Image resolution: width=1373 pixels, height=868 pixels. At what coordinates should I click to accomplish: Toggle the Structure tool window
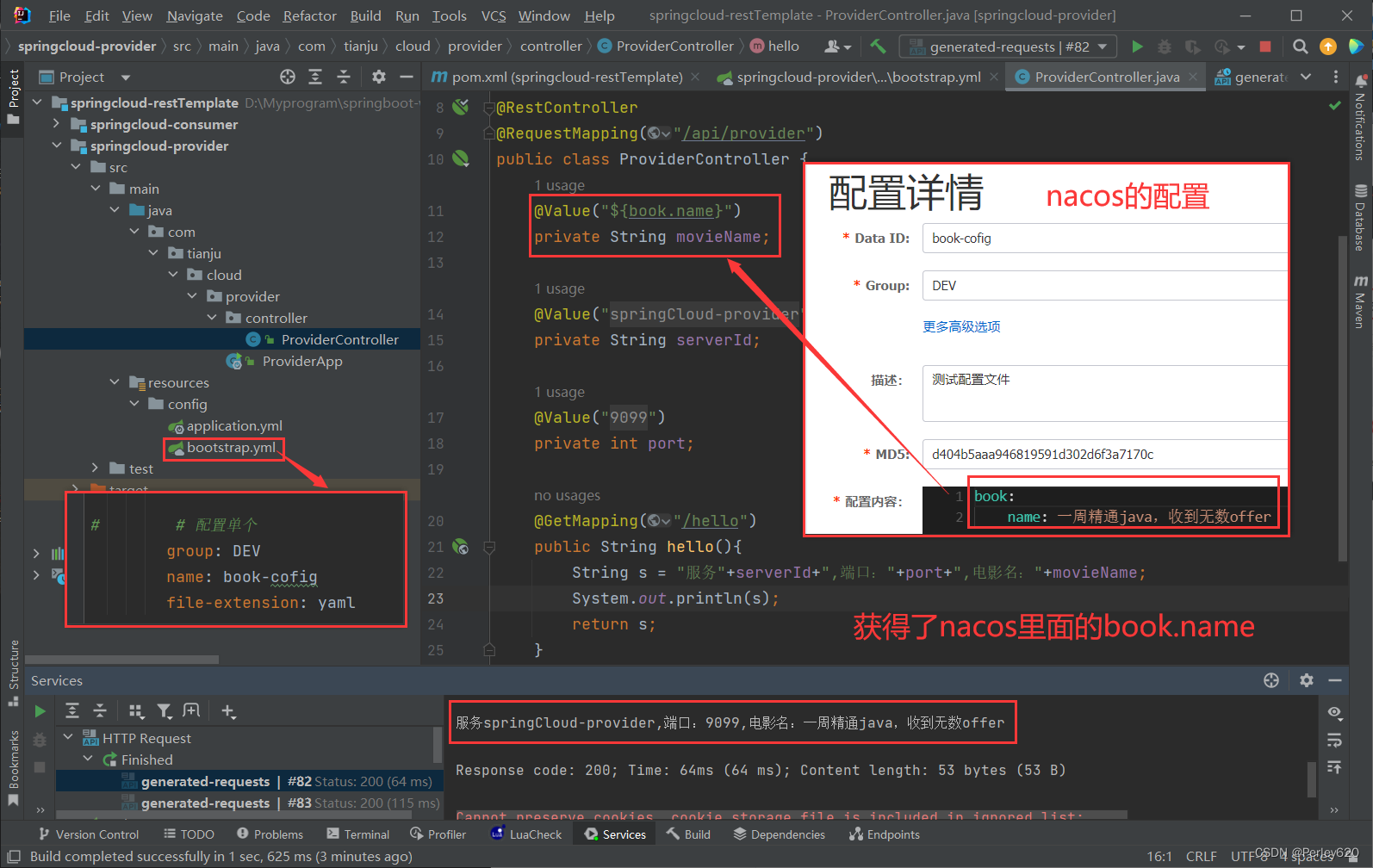coord(13,673)
